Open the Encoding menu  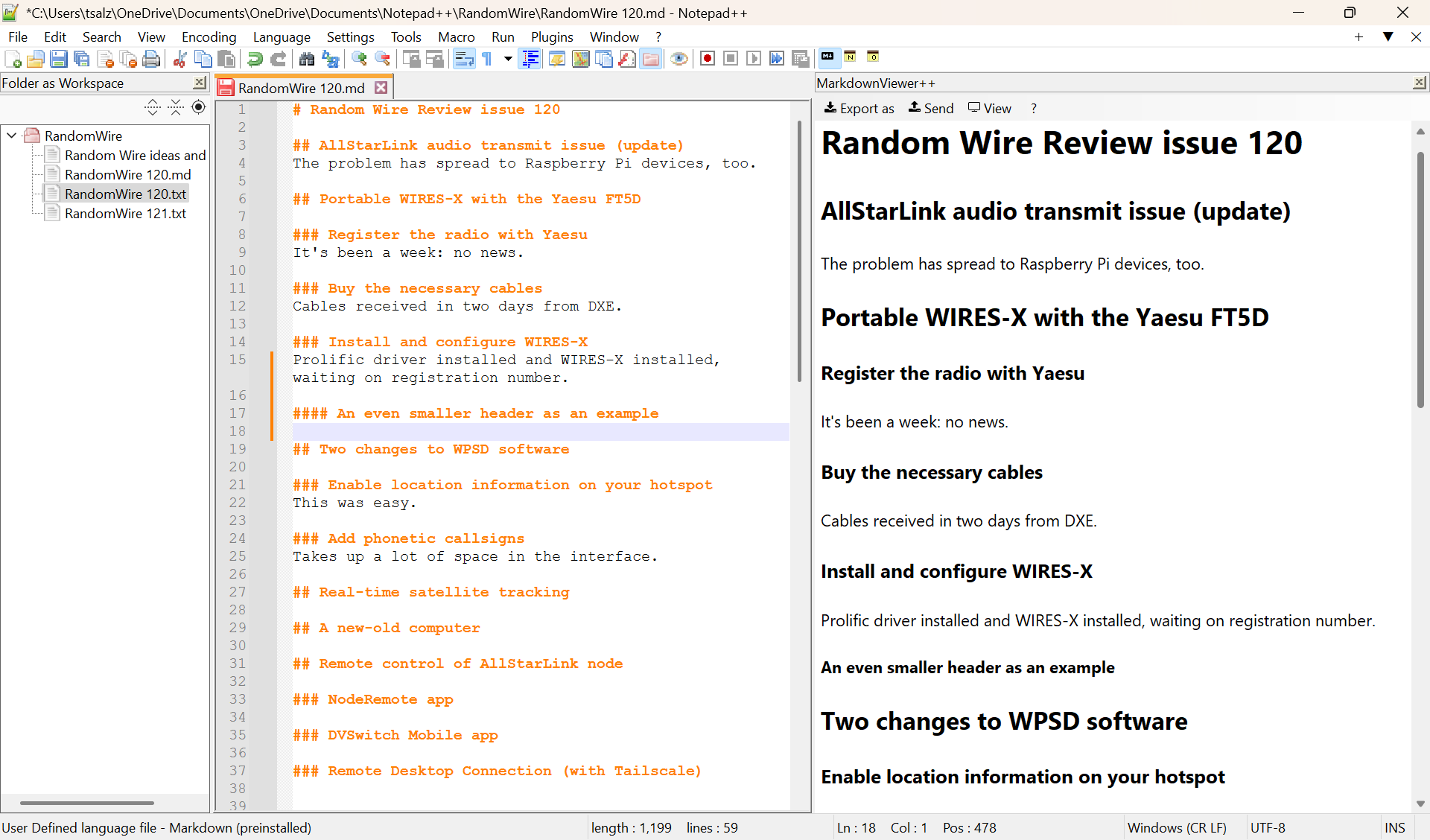click(209, 36)
